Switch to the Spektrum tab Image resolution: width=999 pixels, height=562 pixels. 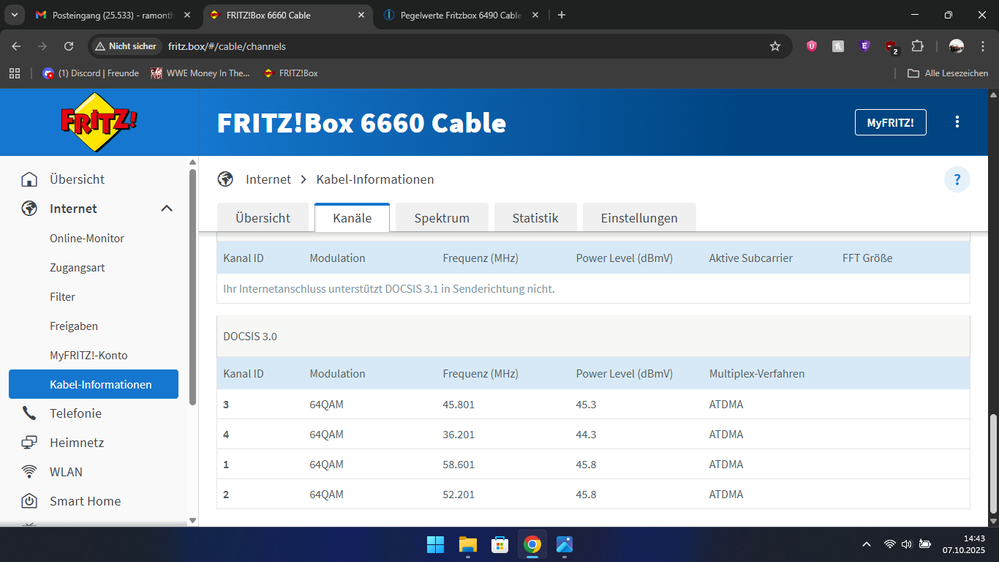tap(442, 218)
